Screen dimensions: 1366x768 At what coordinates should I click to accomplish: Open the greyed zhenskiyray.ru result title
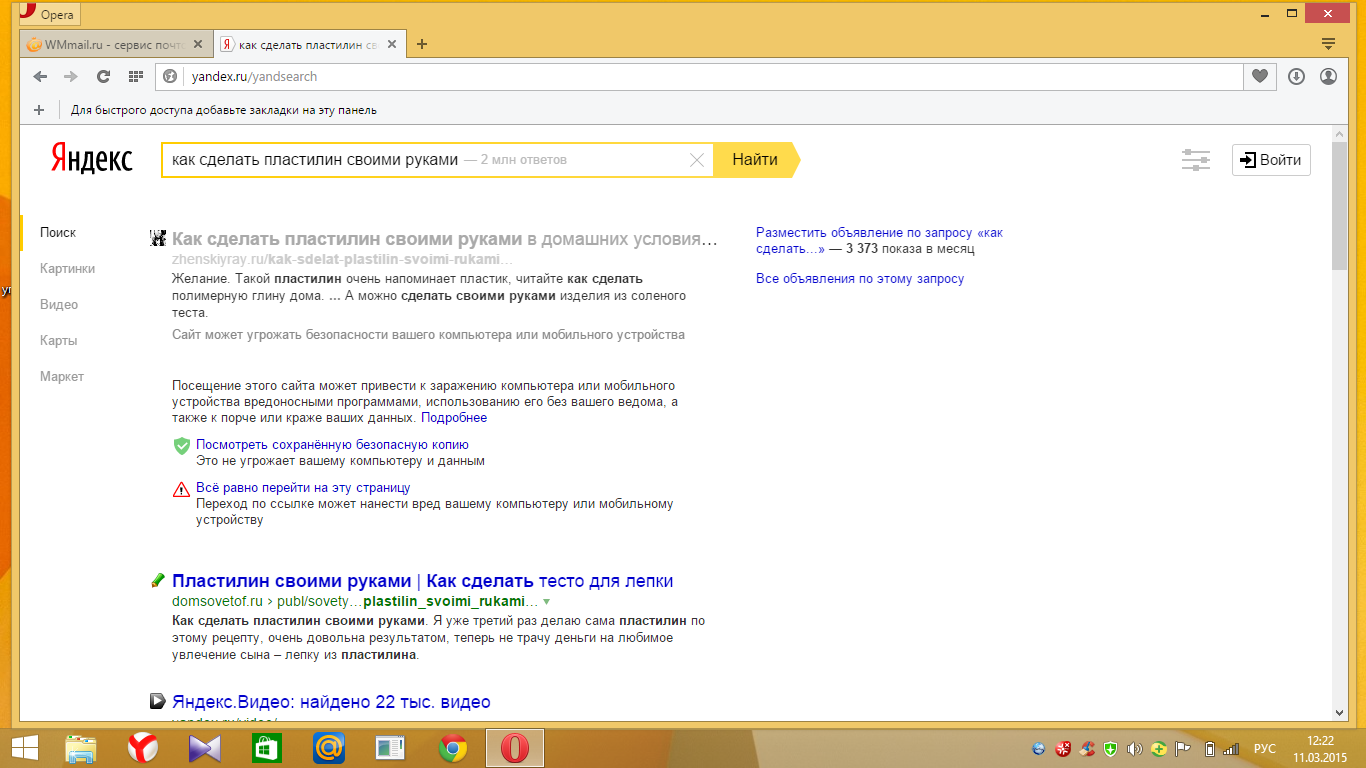pos(445,239)
